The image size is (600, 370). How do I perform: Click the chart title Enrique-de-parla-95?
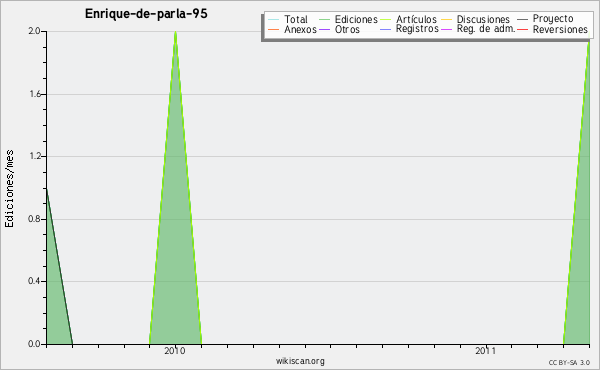[146, 14]
